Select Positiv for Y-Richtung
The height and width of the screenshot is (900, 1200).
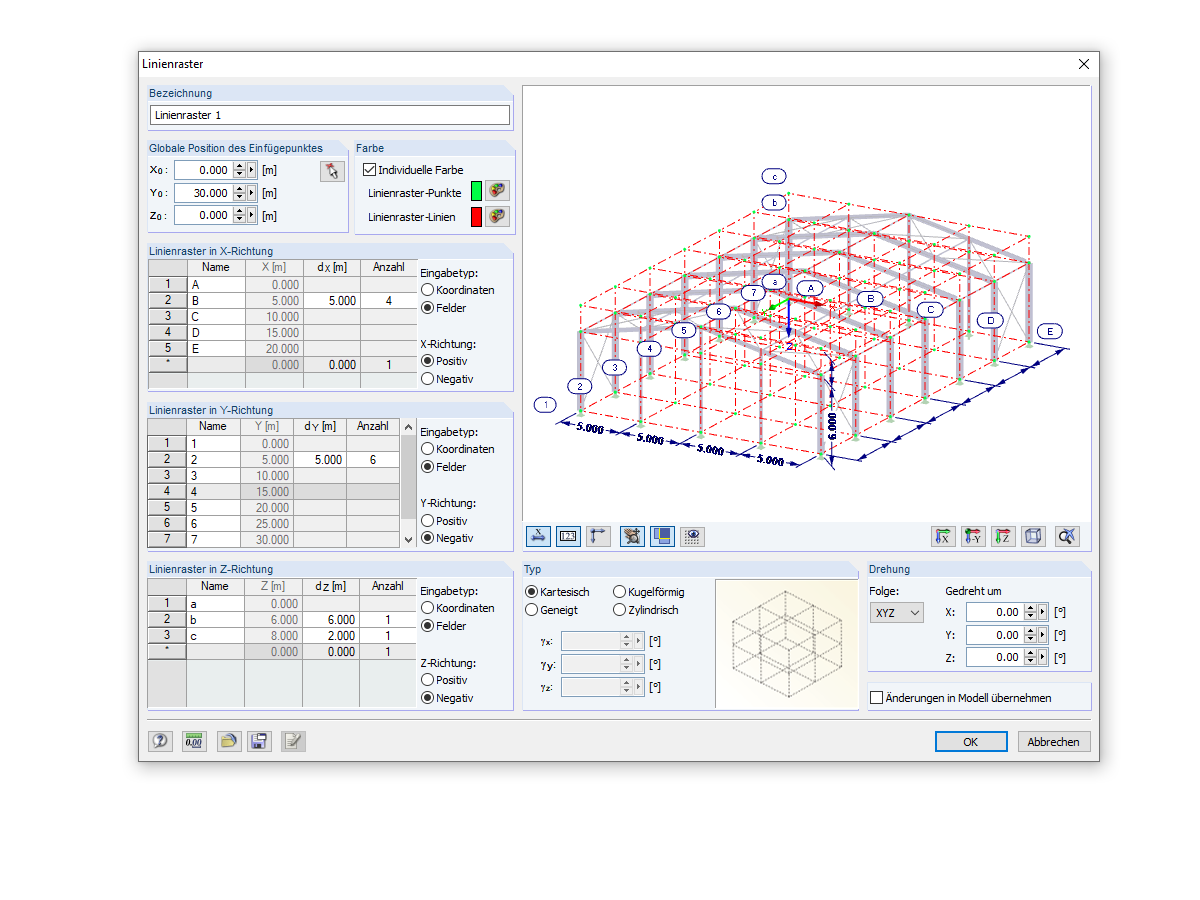[x=427, y=520]
